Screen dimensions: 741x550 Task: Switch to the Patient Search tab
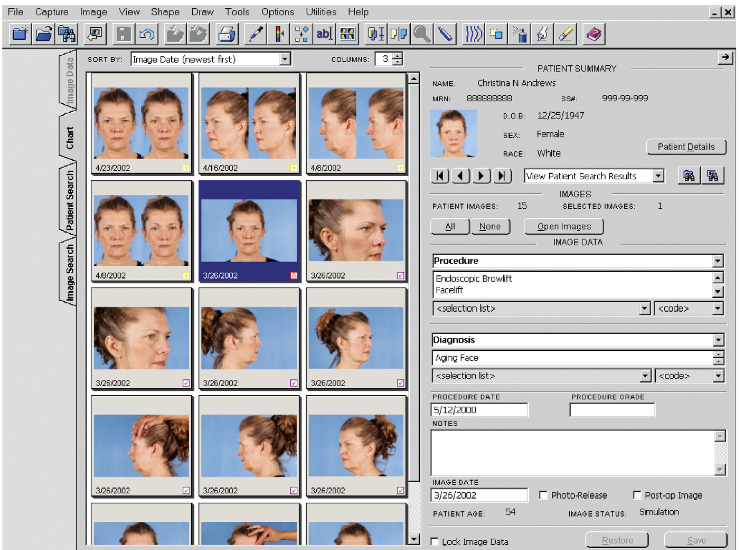click(x=69, y=200)
